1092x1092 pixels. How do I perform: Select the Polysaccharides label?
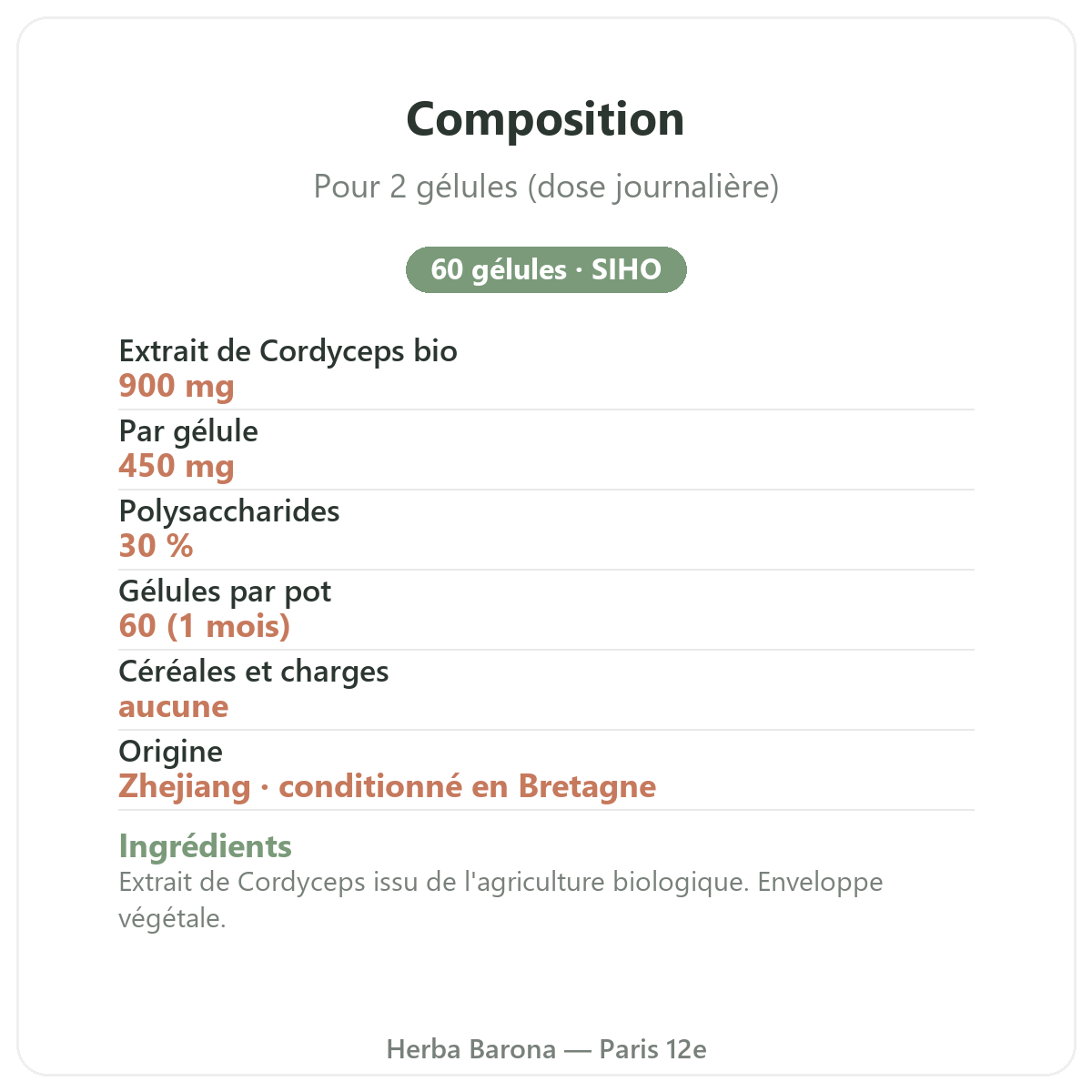coord(229,511)
